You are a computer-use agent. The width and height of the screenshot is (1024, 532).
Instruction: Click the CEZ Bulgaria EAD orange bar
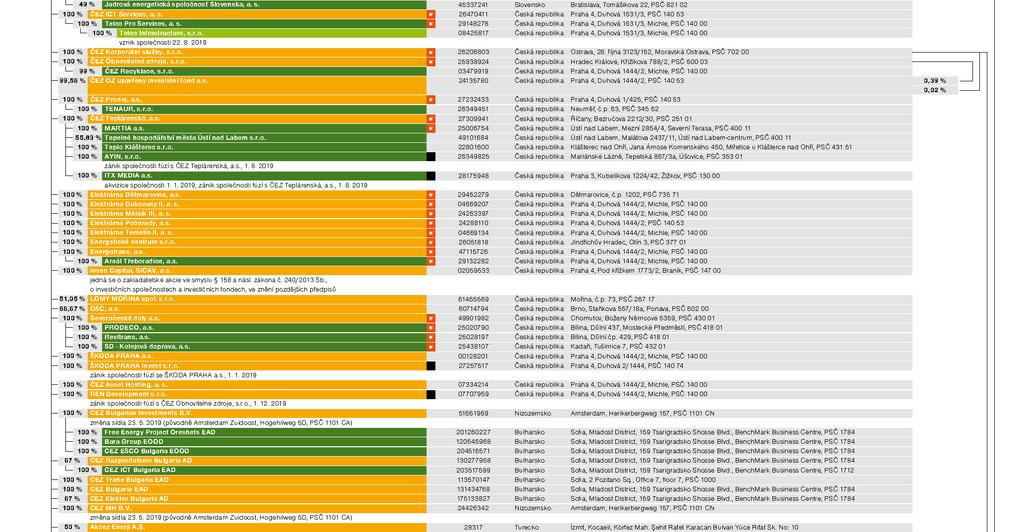[257, 489]
